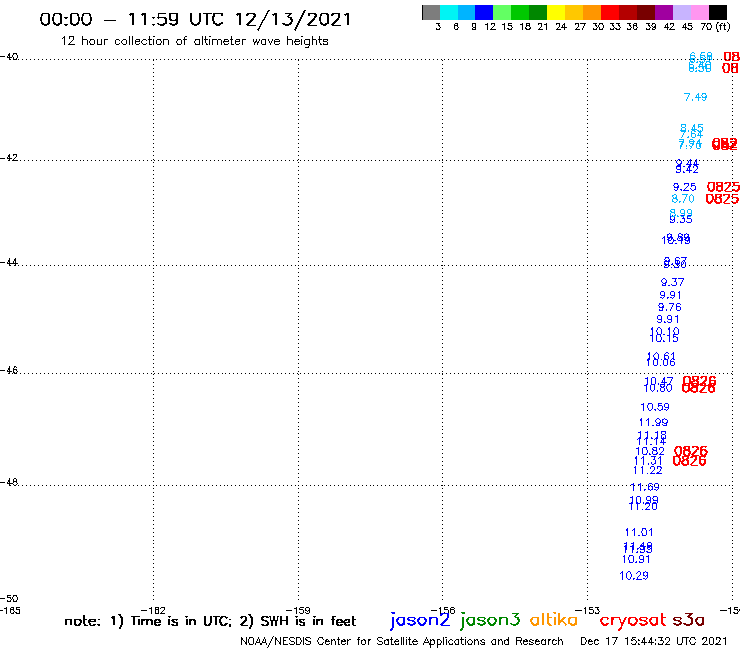Click the red timestamp beside the 10.82 reading

pyautogui.click(x=691, y=451)
